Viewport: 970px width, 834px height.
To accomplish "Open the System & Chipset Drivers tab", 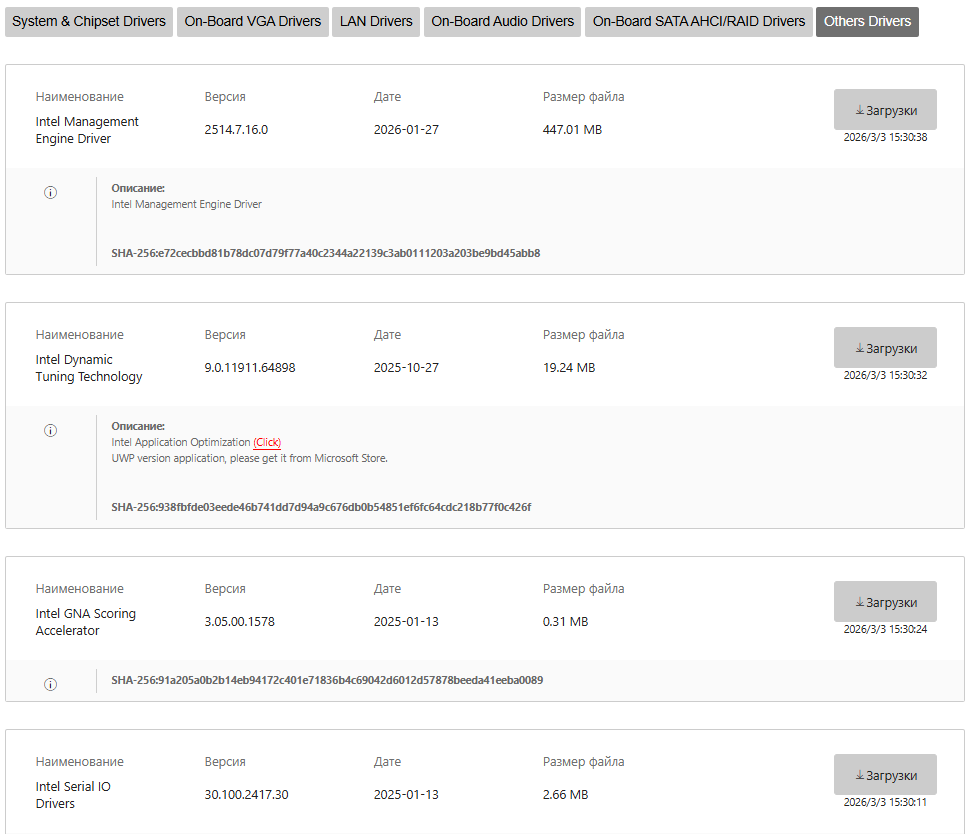I will coord(89,22).
